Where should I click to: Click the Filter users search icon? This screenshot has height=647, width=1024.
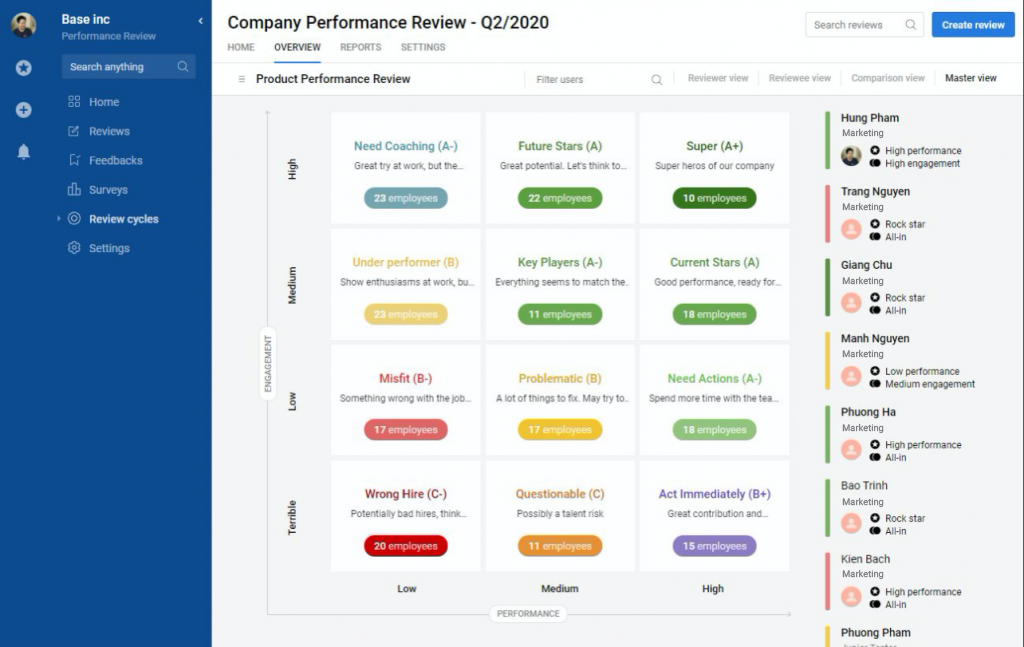(656, 80)
